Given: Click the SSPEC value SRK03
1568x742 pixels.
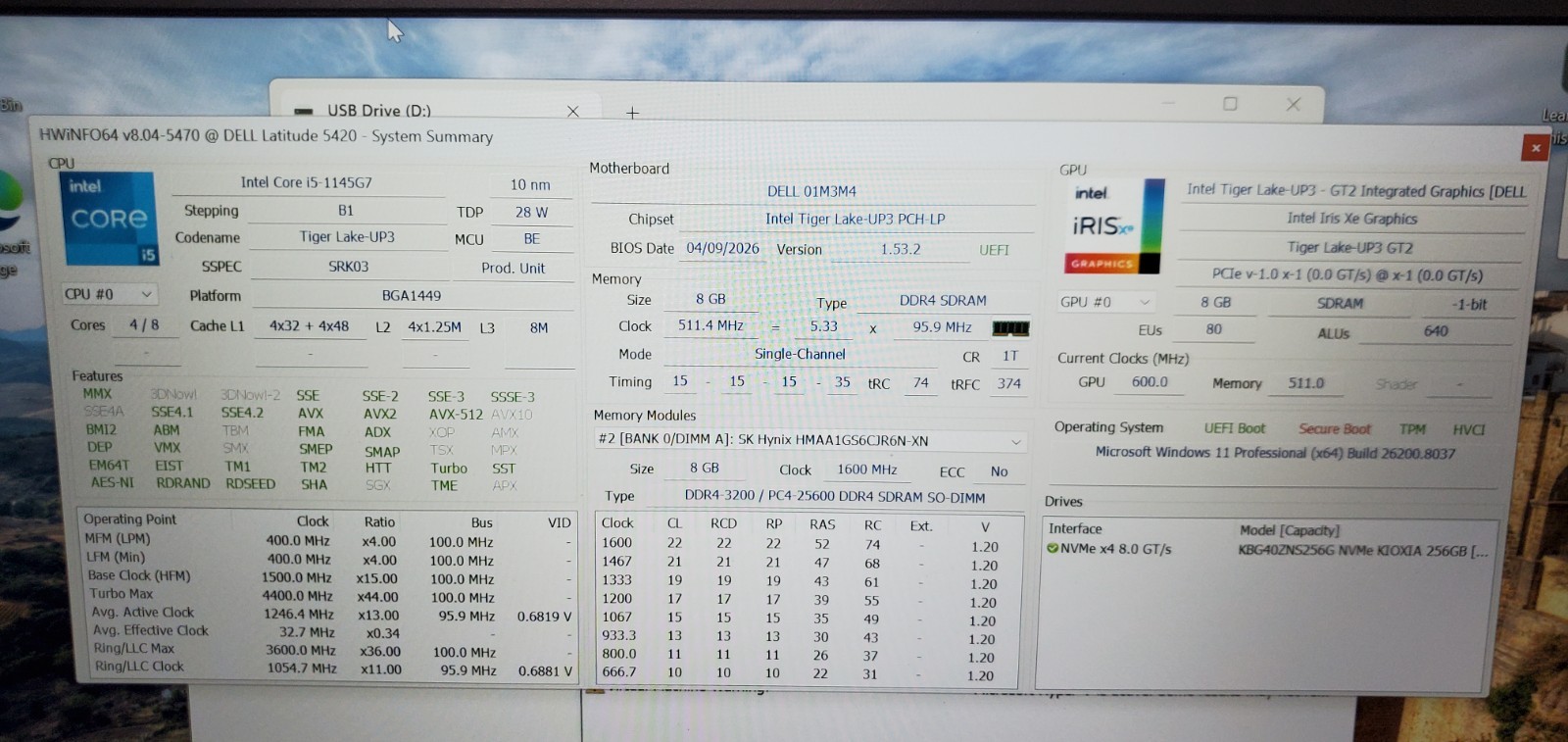Looking at the screenshot, I should tap(348, 267).
